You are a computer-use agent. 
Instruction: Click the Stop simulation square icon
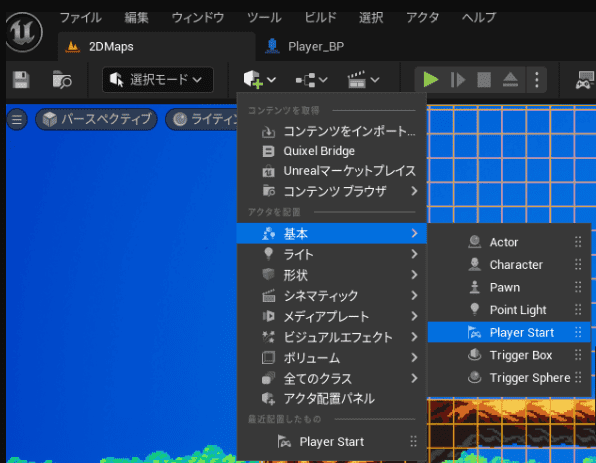coord(484,80)
